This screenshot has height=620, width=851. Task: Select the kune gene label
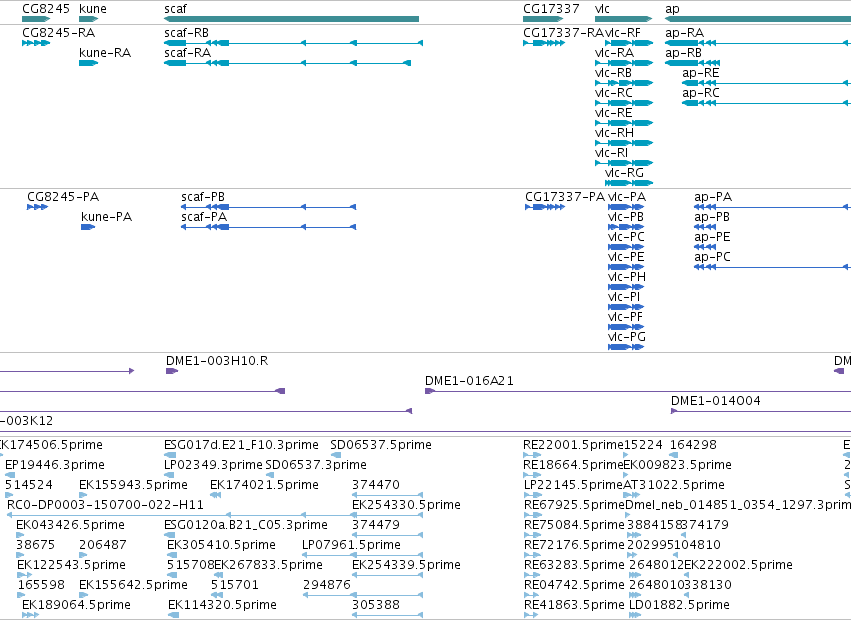click(x=93, y=9)
